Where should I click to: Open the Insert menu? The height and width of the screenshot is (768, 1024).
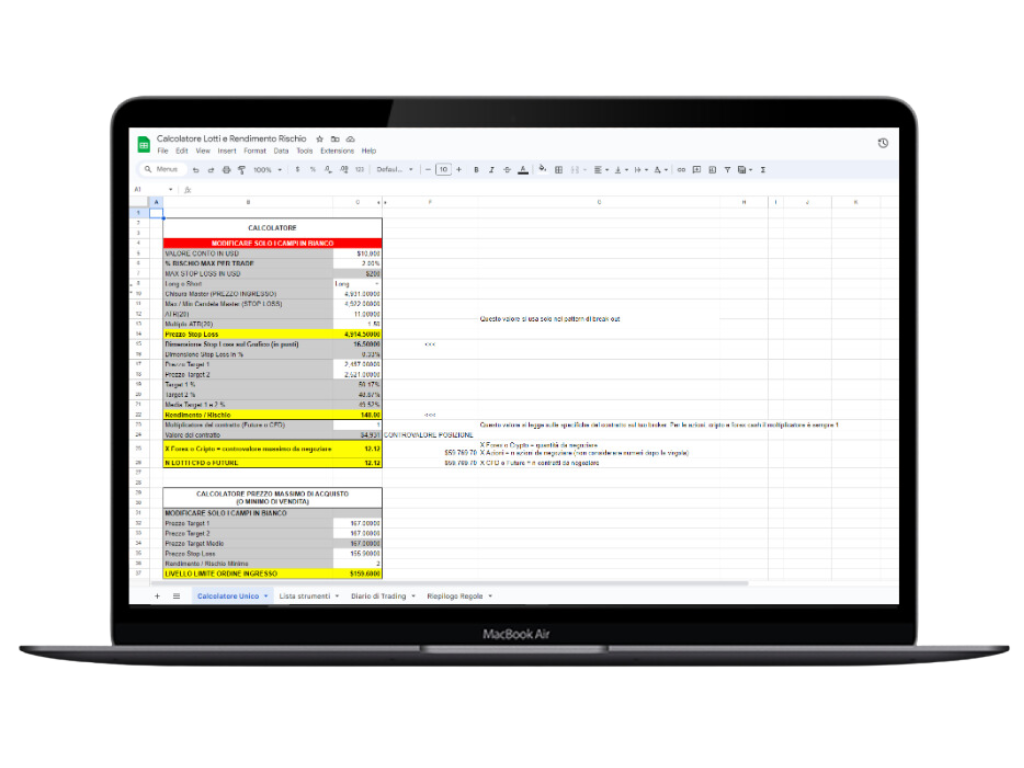tap(227, 151)
